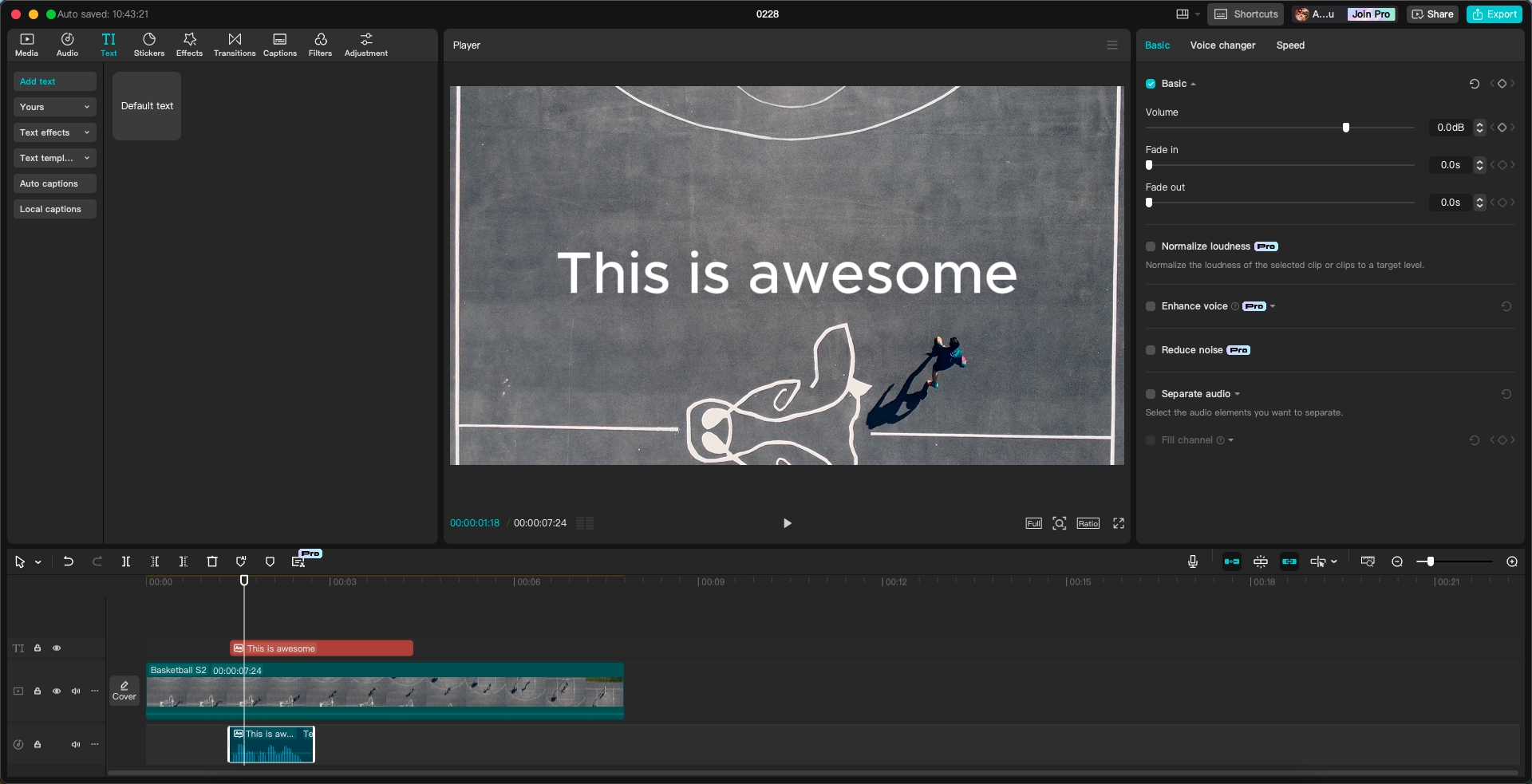Click the layout switcher icon in title bar

click(x=1183, y=14)
